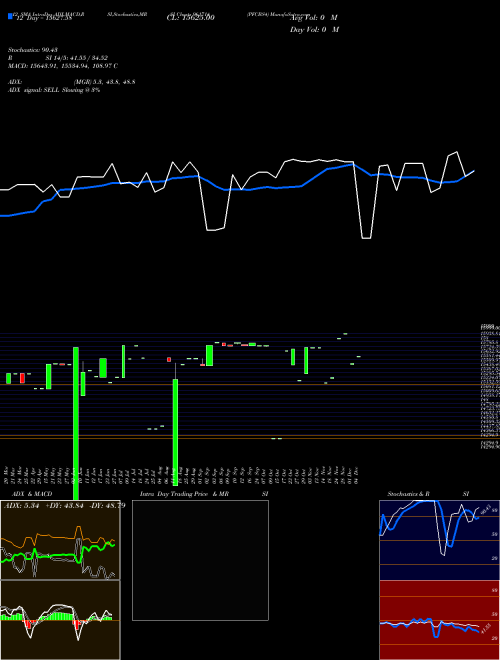Click the 'Avg Vol: 0 M' label
This screenshot has height=660, width=500.
(314, 18)
